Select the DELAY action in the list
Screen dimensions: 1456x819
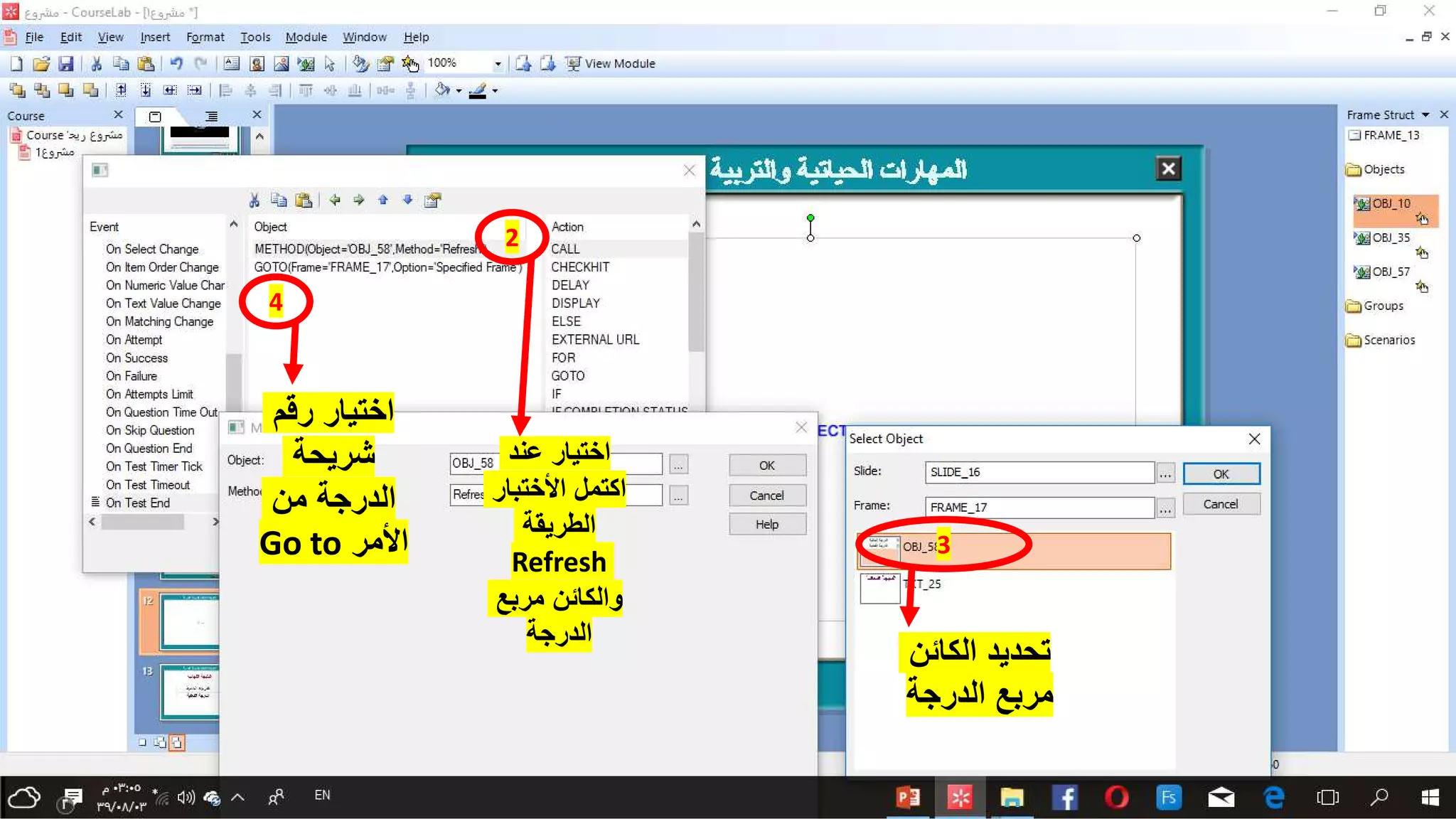(x=571, y=285)
